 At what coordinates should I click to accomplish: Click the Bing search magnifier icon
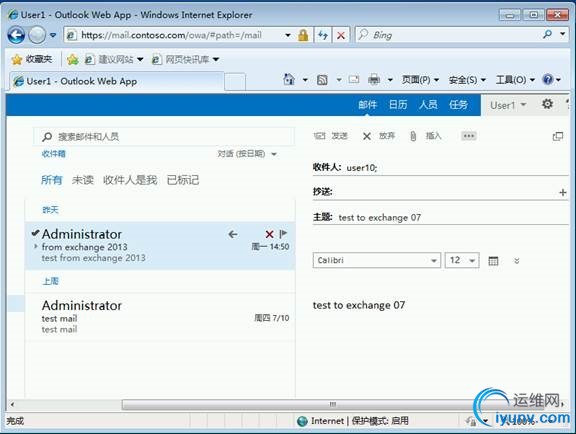pos(547,35)
